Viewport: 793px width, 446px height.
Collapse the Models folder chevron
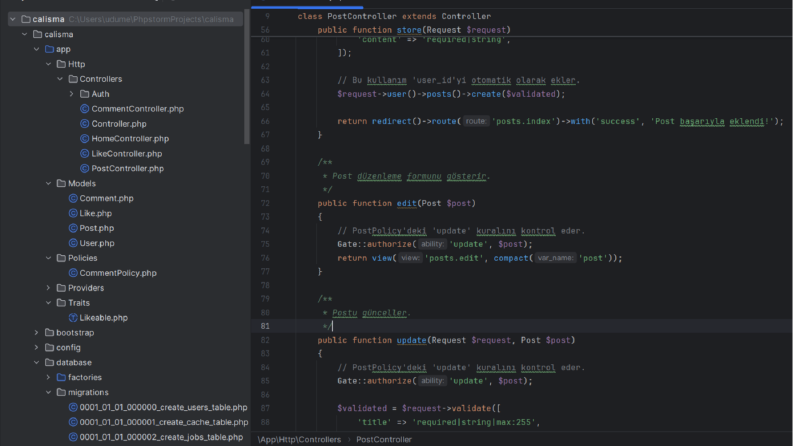(x=49, y=184)
